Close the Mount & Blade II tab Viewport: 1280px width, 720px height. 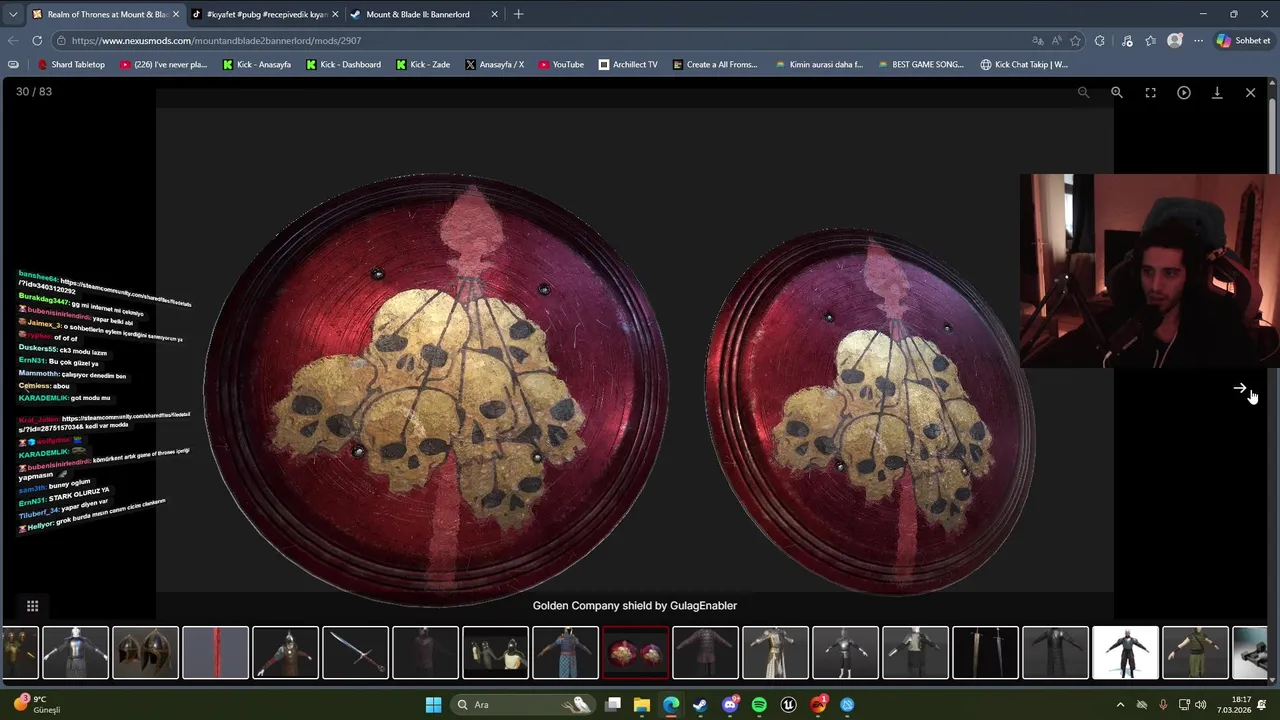[x=494, y=14]
